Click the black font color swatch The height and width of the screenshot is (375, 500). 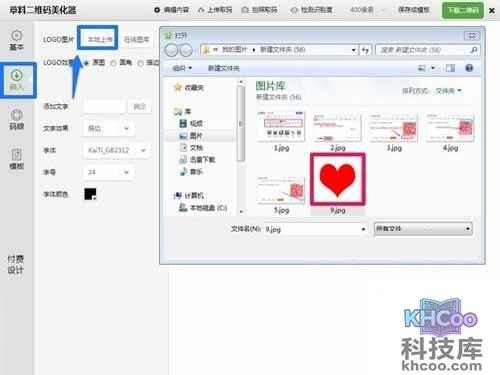[x=90, y=194]
